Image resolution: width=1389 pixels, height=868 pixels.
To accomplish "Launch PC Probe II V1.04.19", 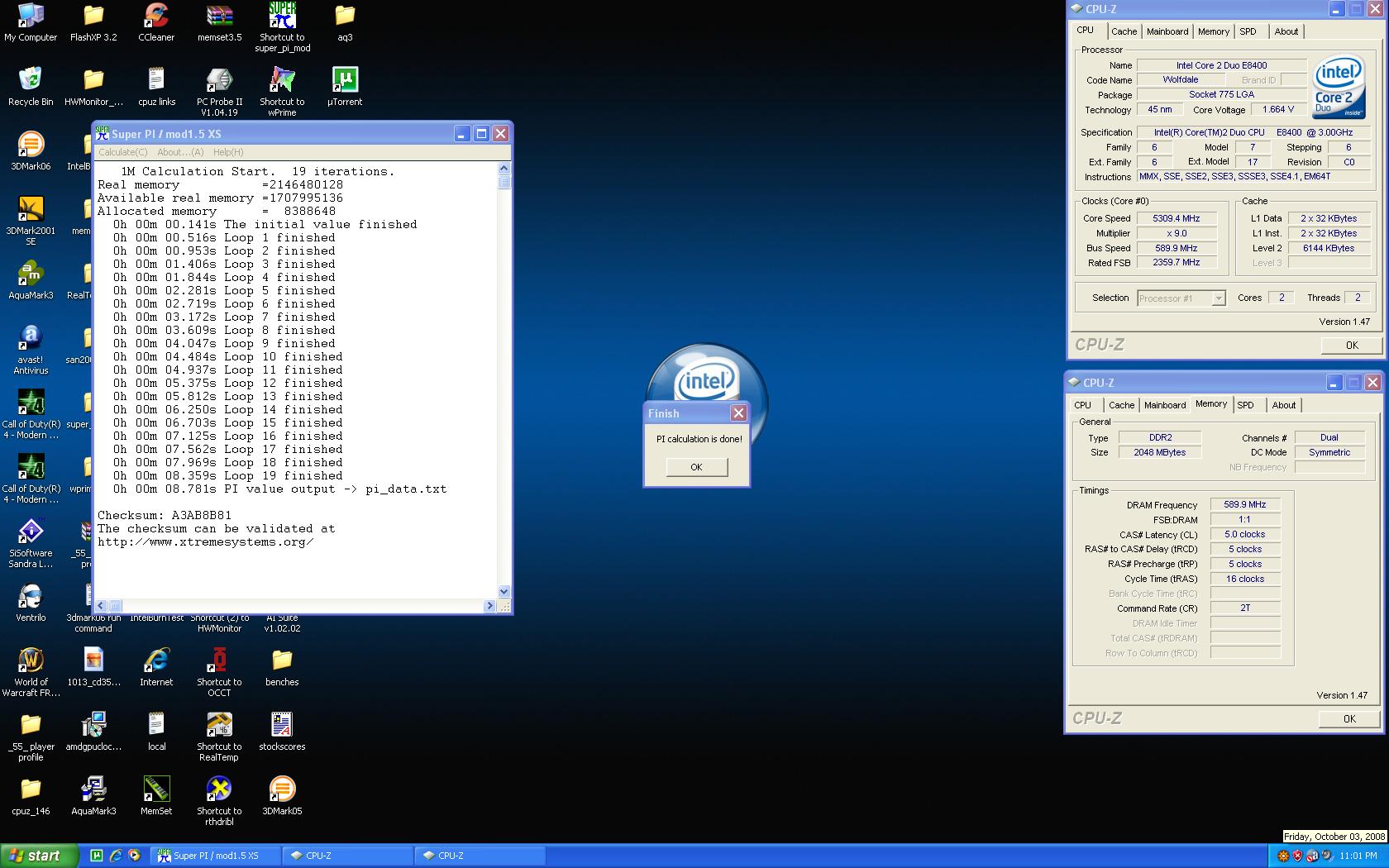I will click(x=219, y=92).
